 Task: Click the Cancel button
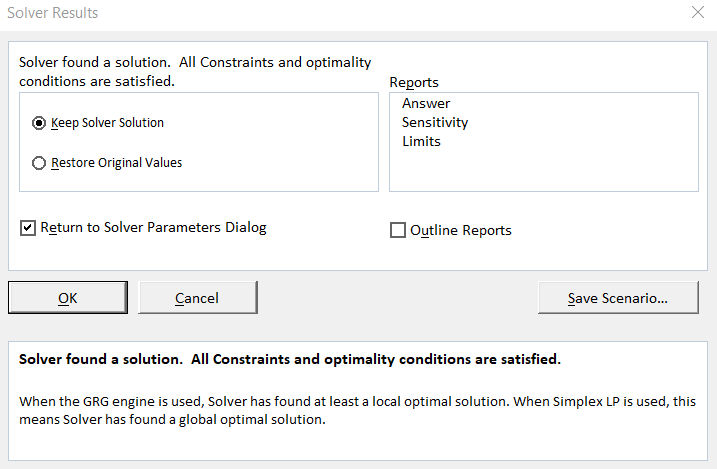click(x=197, y=297)
